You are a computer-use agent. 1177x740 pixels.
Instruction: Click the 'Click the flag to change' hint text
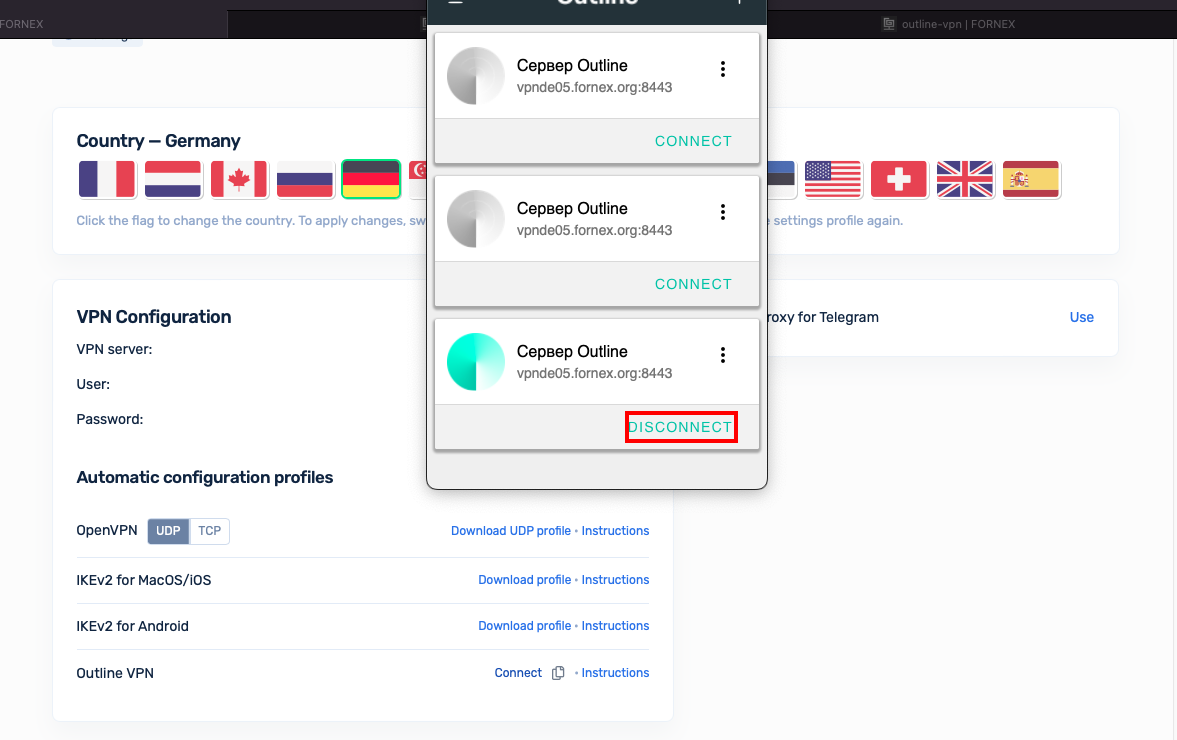coord(251,221)
